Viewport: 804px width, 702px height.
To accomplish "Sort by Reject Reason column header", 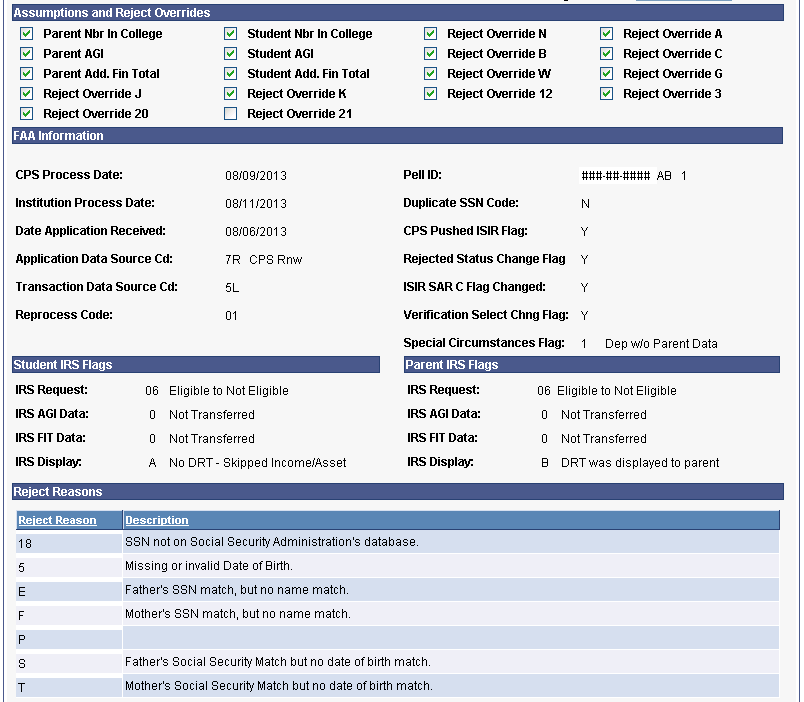I will click(x=57, y=520).
